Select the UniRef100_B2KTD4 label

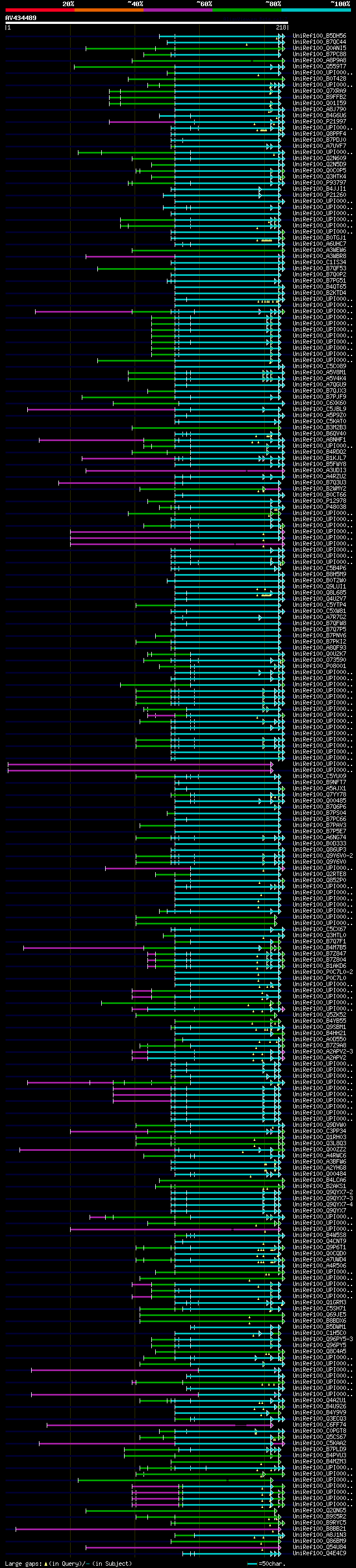(319, 293)
